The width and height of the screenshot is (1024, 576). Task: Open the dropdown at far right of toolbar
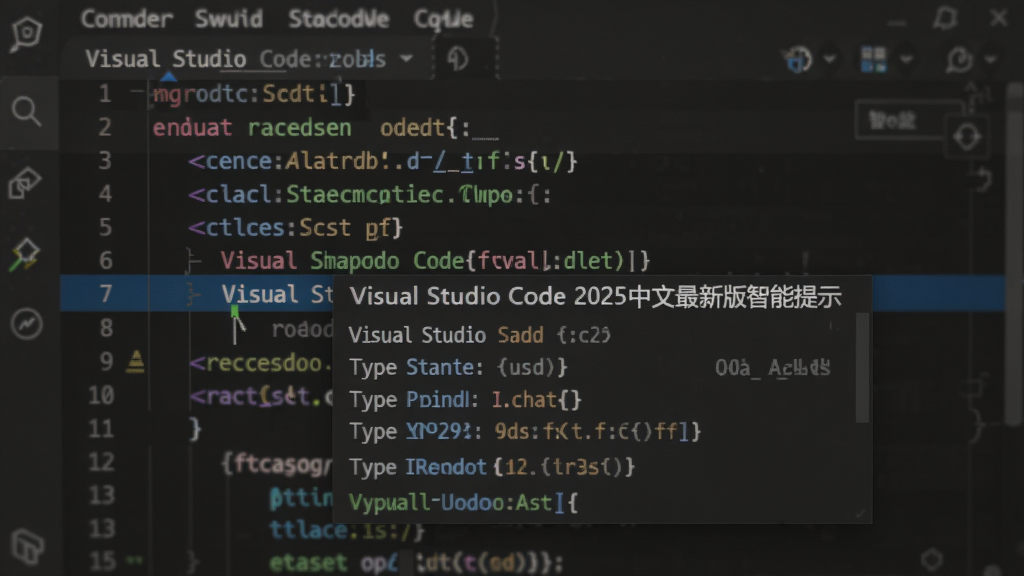click(x=991, y=59)
